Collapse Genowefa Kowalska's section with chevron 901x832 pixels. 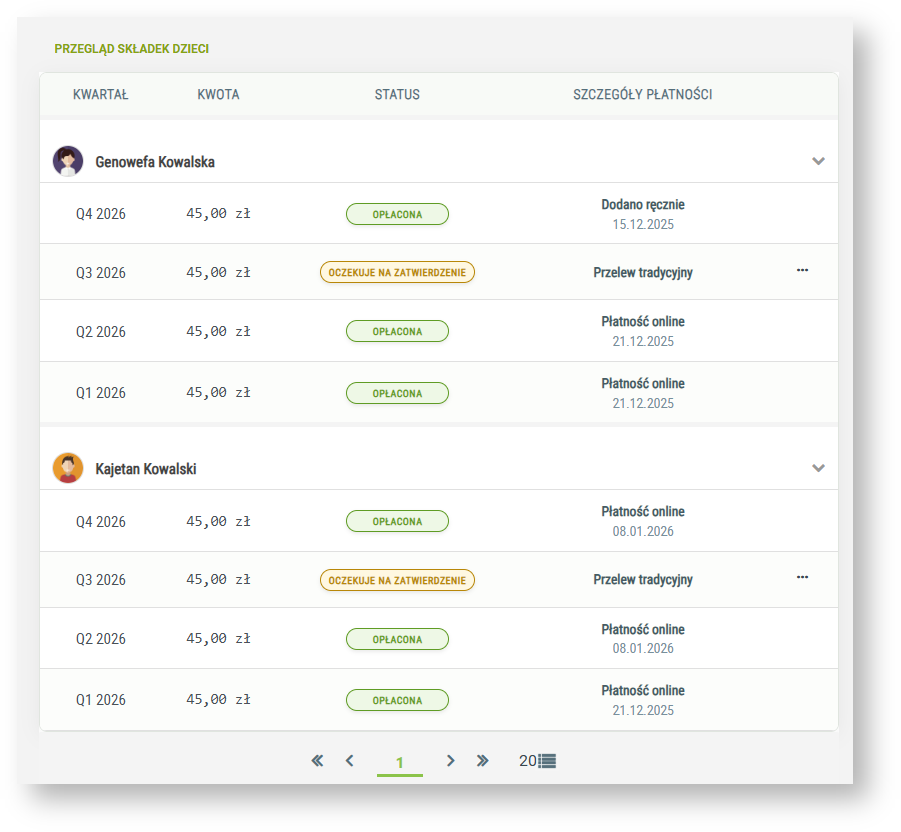818,161
